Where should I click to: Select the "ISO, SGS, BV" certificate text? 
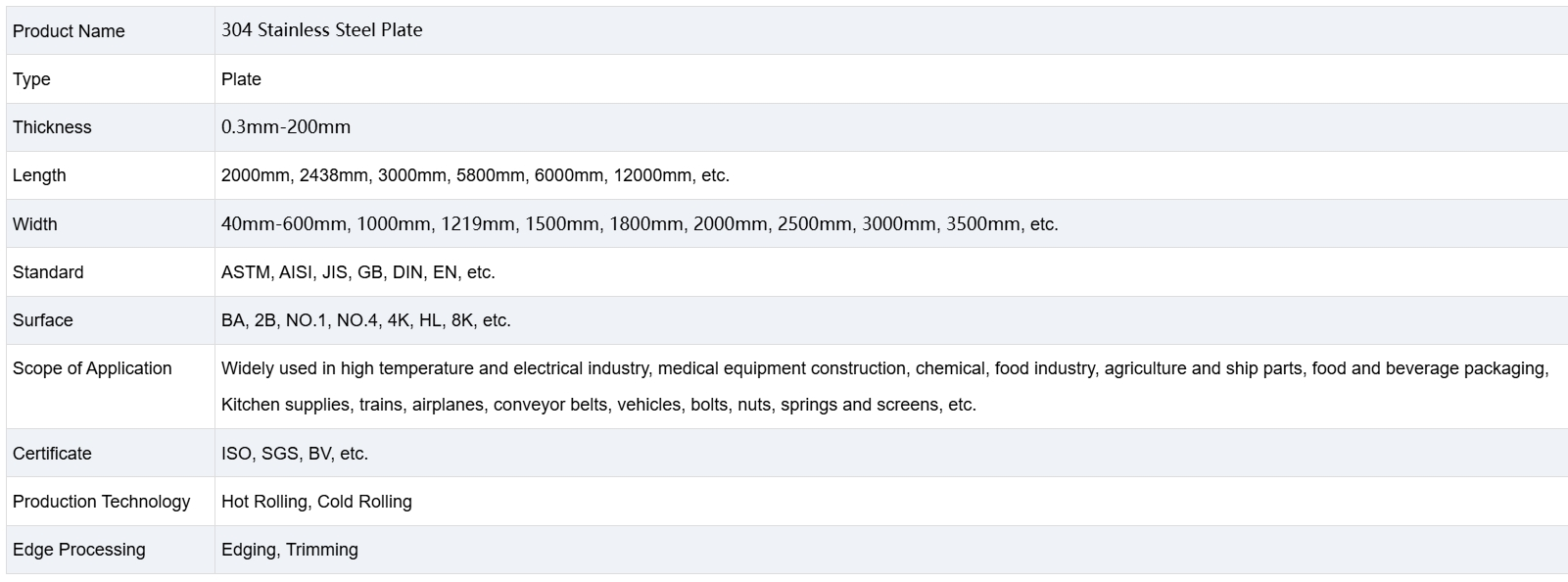pos(295,454)
